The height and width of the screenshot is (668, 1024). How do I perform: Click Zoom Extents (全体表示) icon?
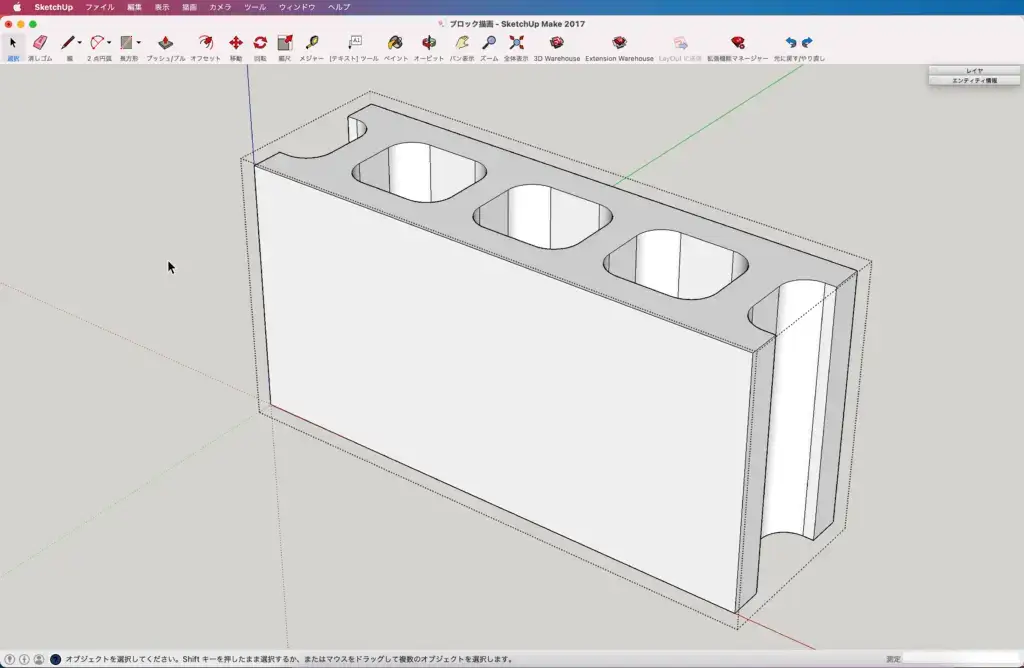pos(516,43)
